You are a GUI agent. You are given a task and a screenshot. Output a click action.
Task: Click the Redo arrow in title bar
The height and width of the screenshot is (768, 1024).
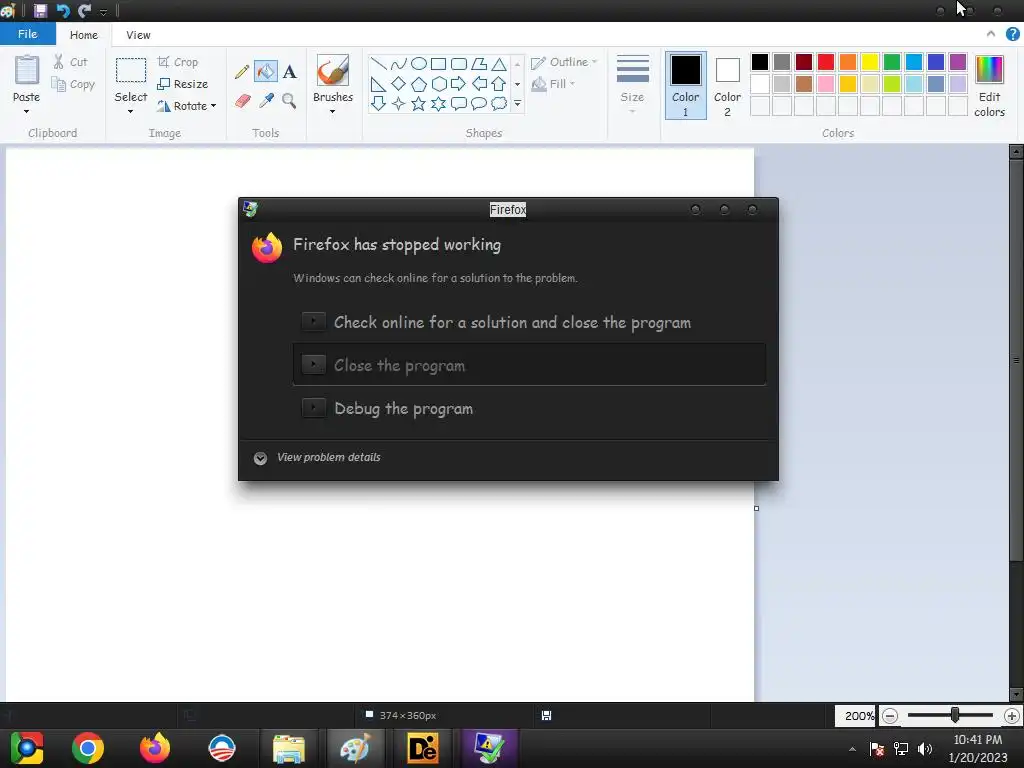click(85, 10)
